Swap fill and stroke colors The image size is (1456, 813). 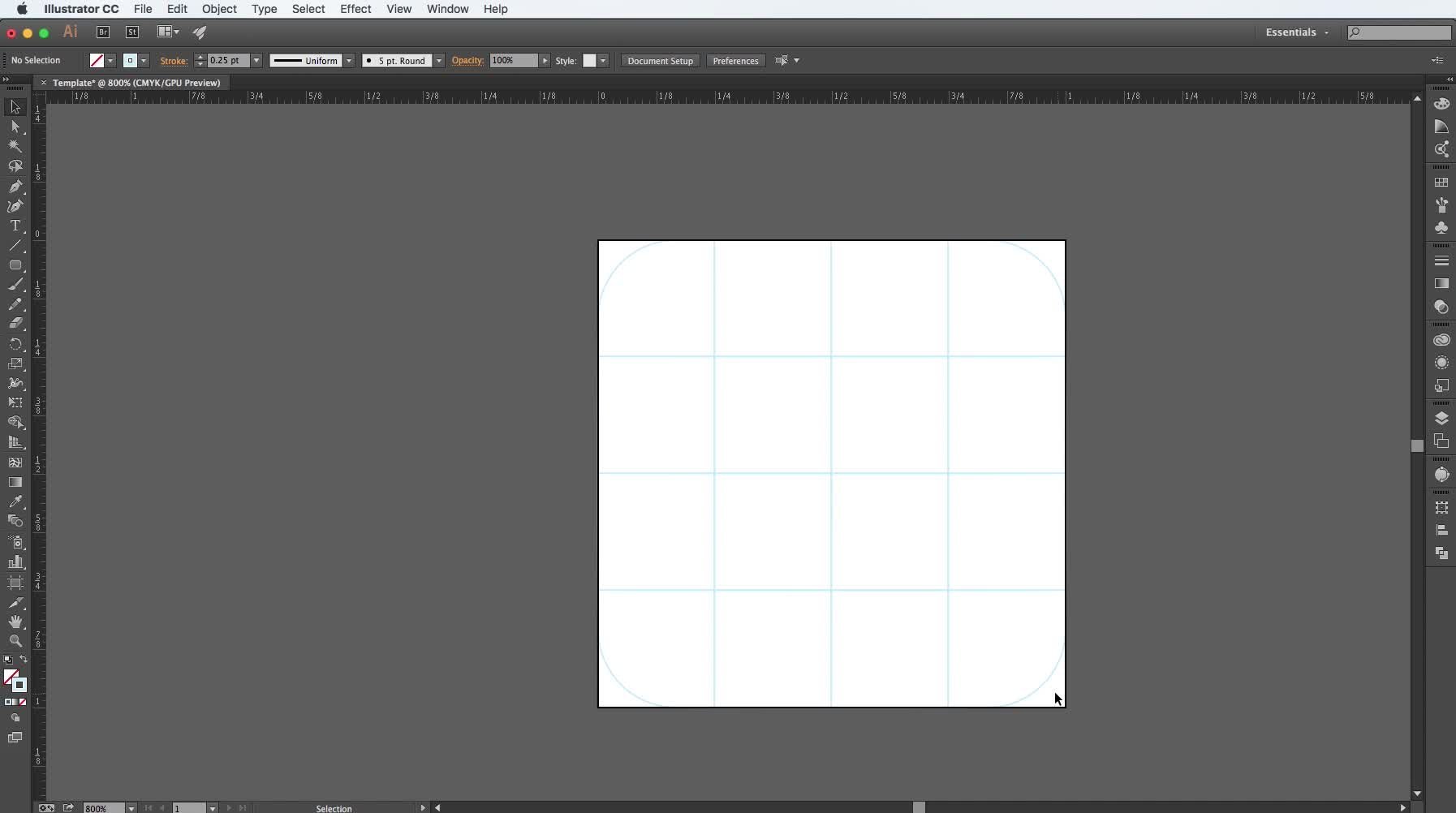pyautogui.click(x=24, y=660)
